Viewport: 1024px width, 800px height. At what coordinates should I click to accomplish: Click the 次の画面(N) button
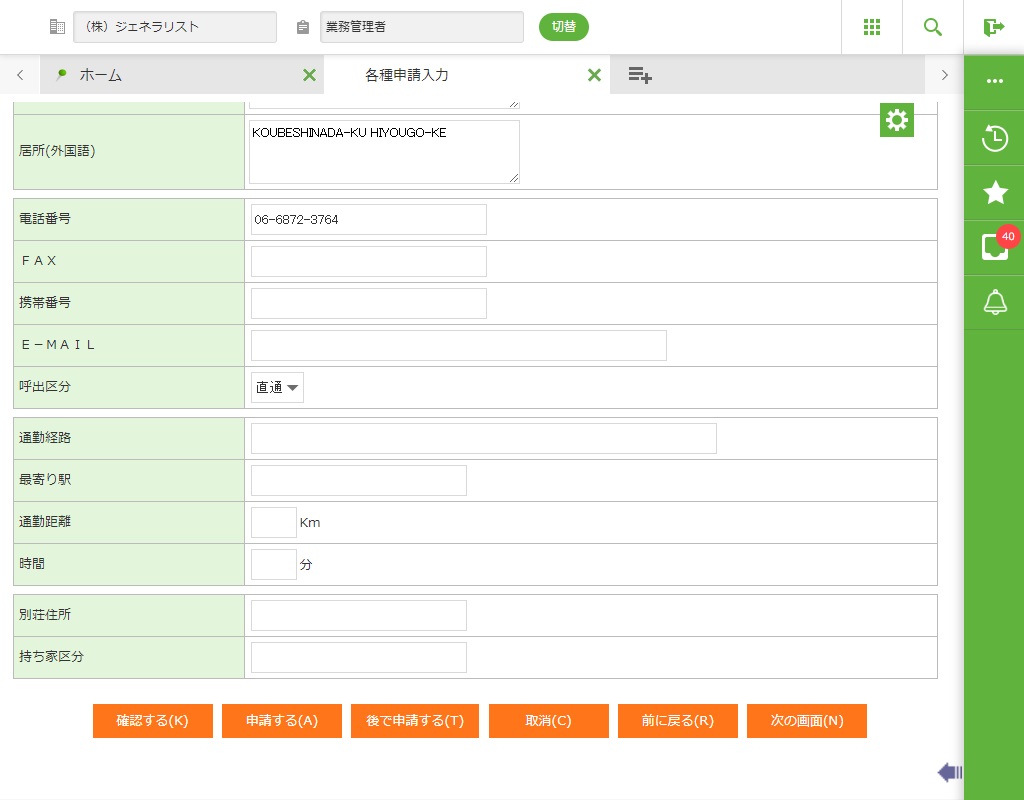pos(806,721)
